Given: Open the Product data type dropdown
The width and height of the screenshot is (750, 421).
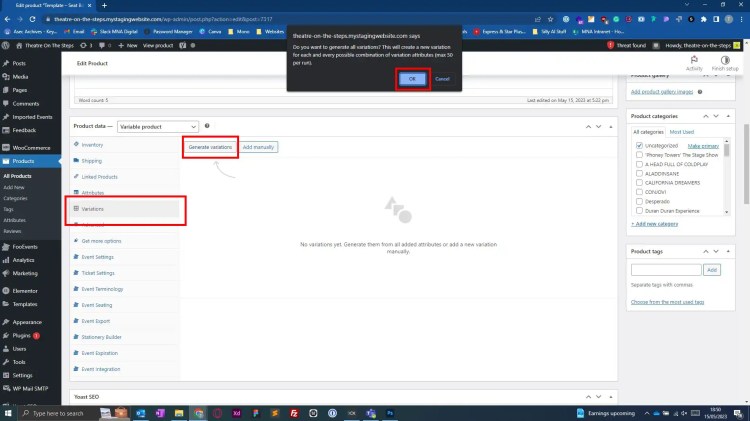Looking at the screenshot, I should click(157, 127).
